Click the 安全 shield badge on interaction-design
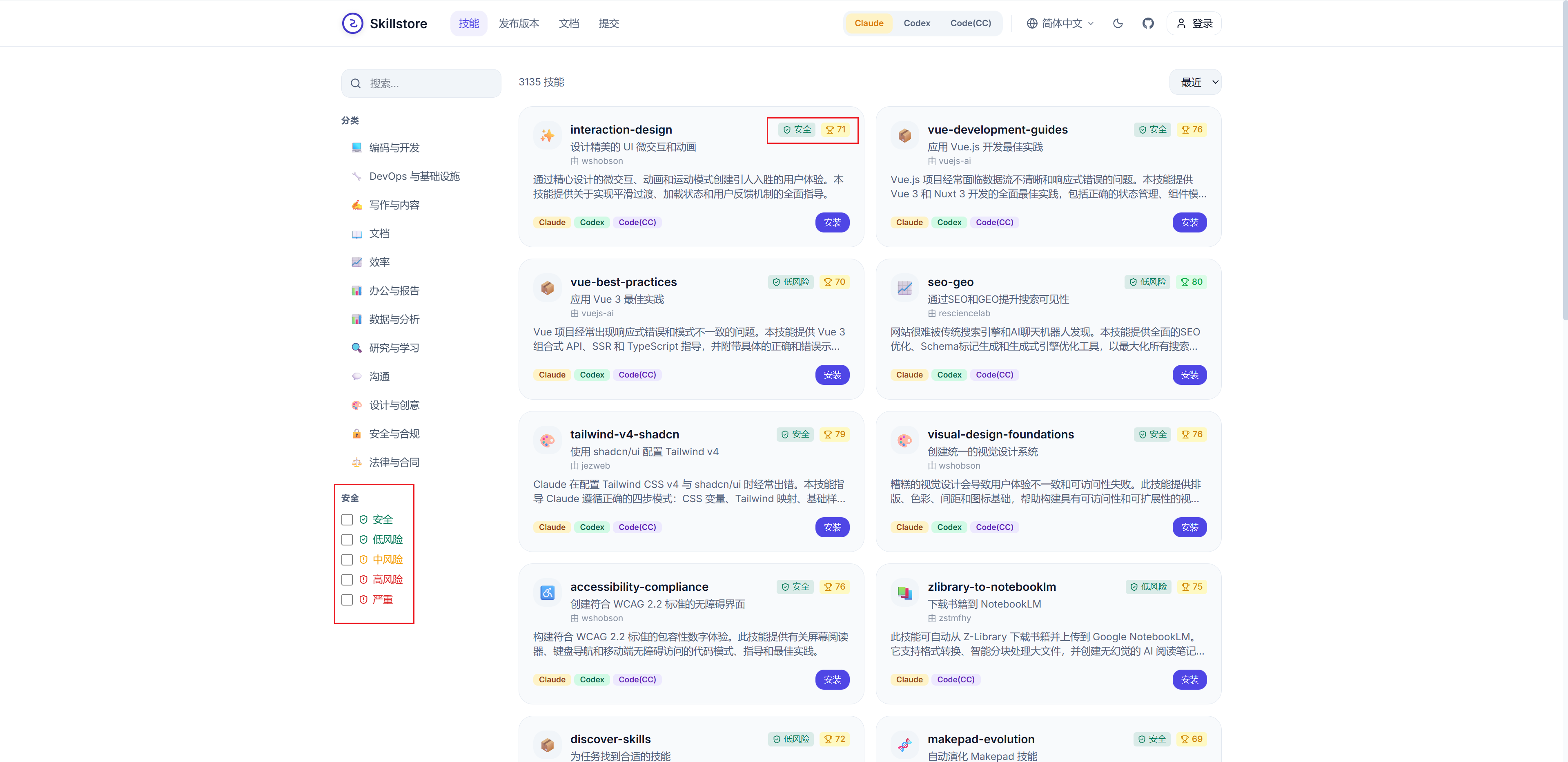 click(x=797, y=130)
